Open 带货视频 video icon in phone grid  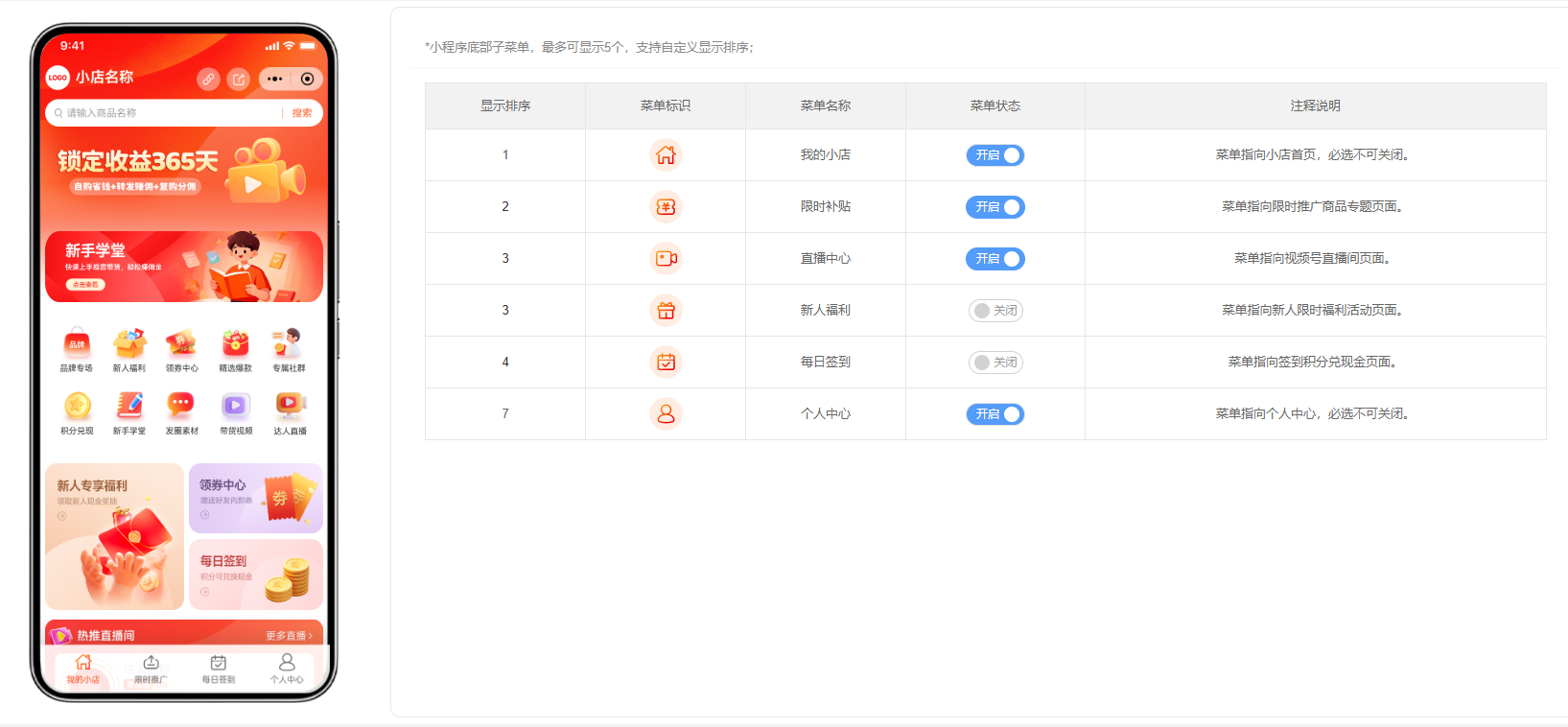coord(236,406)
